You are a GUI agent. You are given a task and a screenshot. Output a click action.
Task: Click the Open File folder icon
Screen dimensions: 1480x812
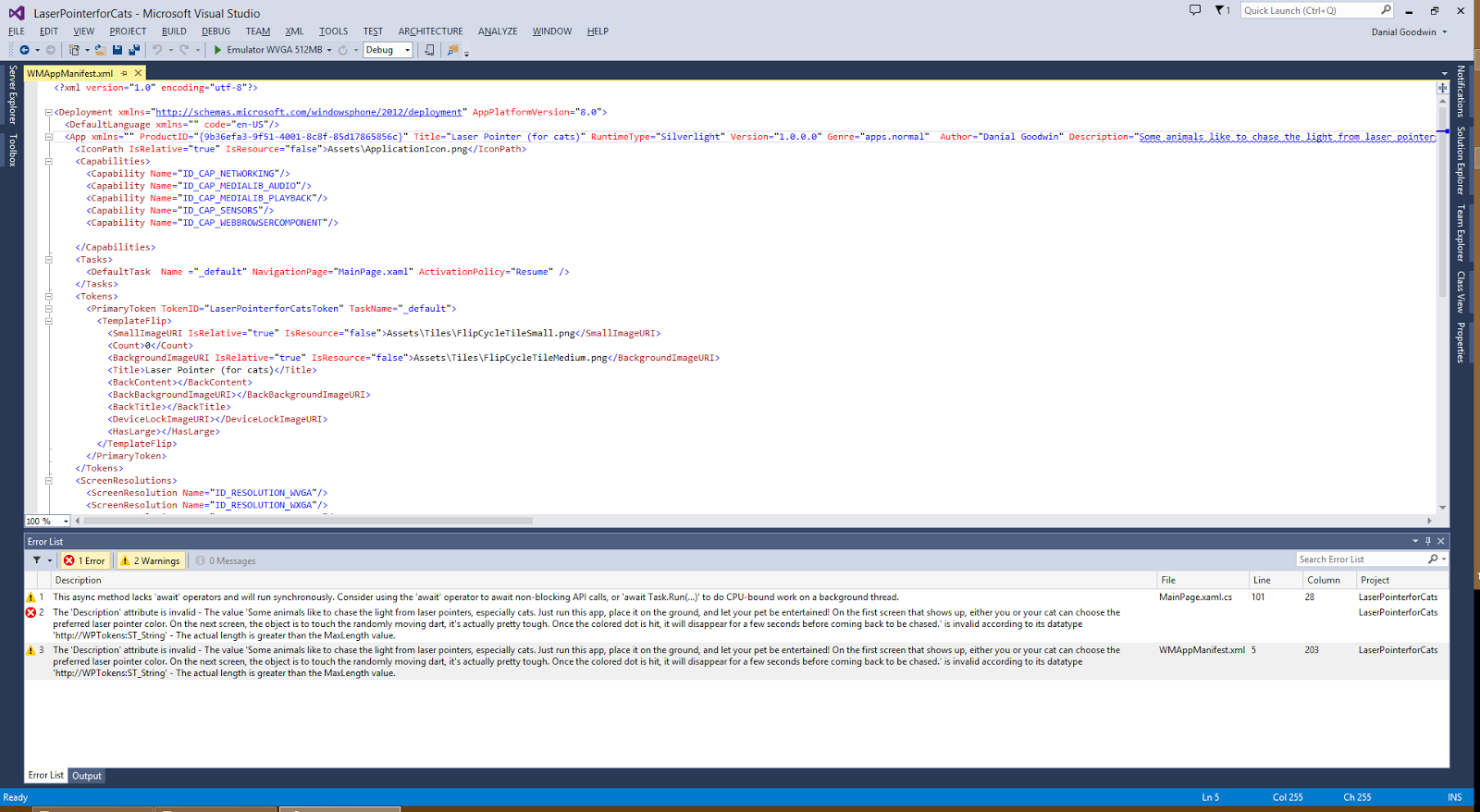[100, 50]
